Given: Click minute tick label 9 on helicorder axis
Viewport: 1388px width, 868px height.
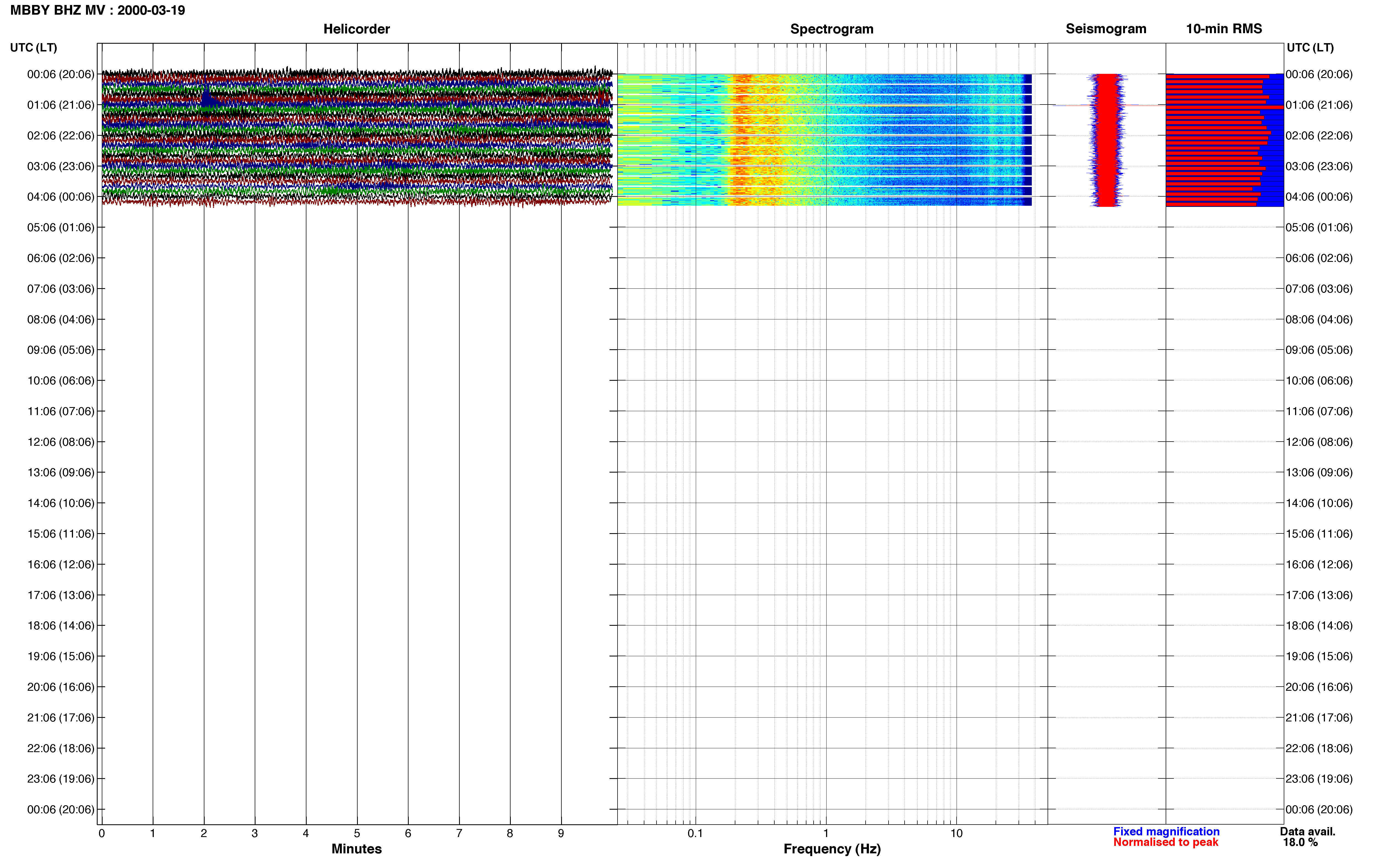Looking at the screenshot, I should click(561, 833).
